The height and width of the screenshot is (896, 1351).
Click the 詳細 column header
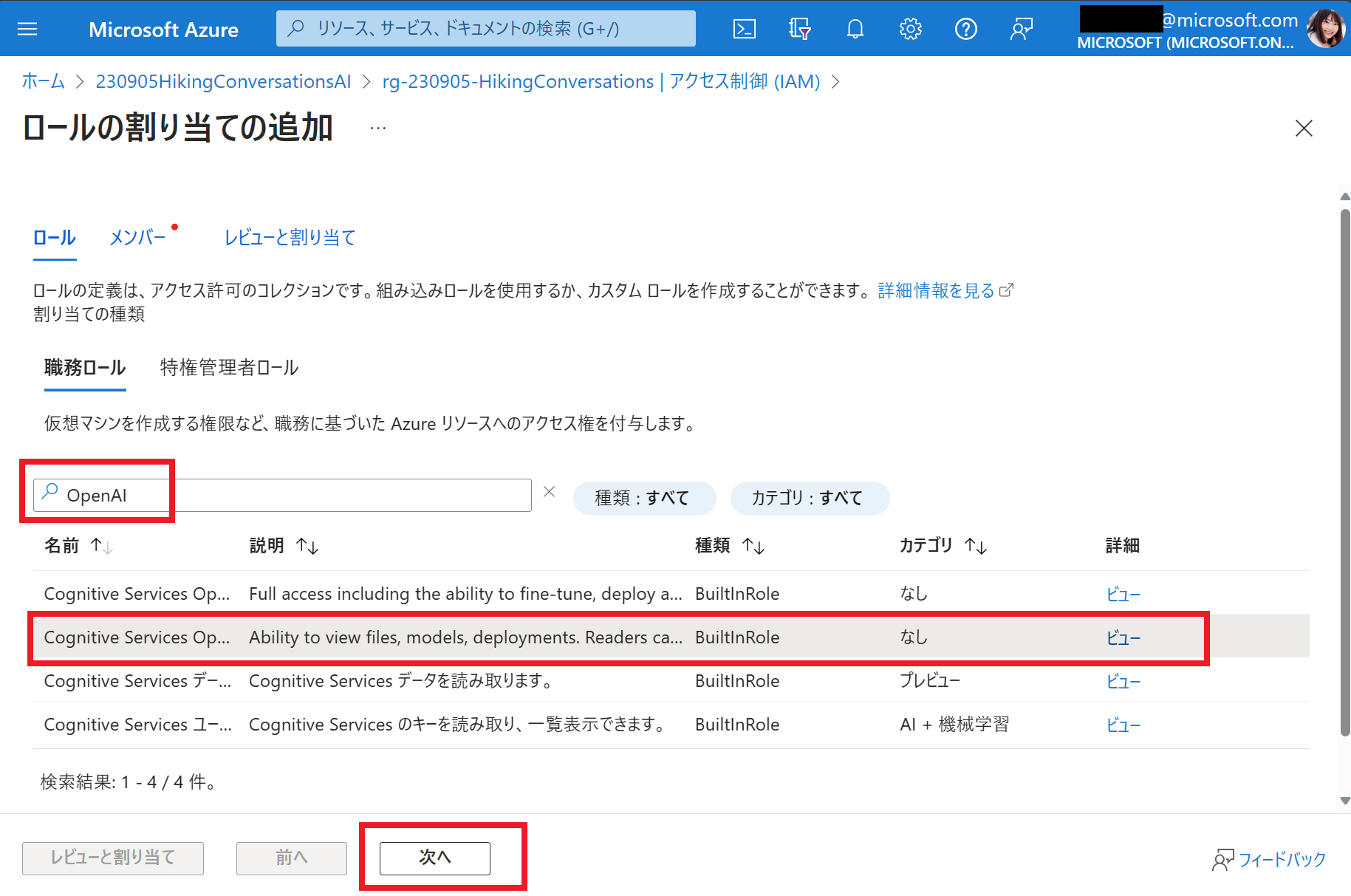1123,546
